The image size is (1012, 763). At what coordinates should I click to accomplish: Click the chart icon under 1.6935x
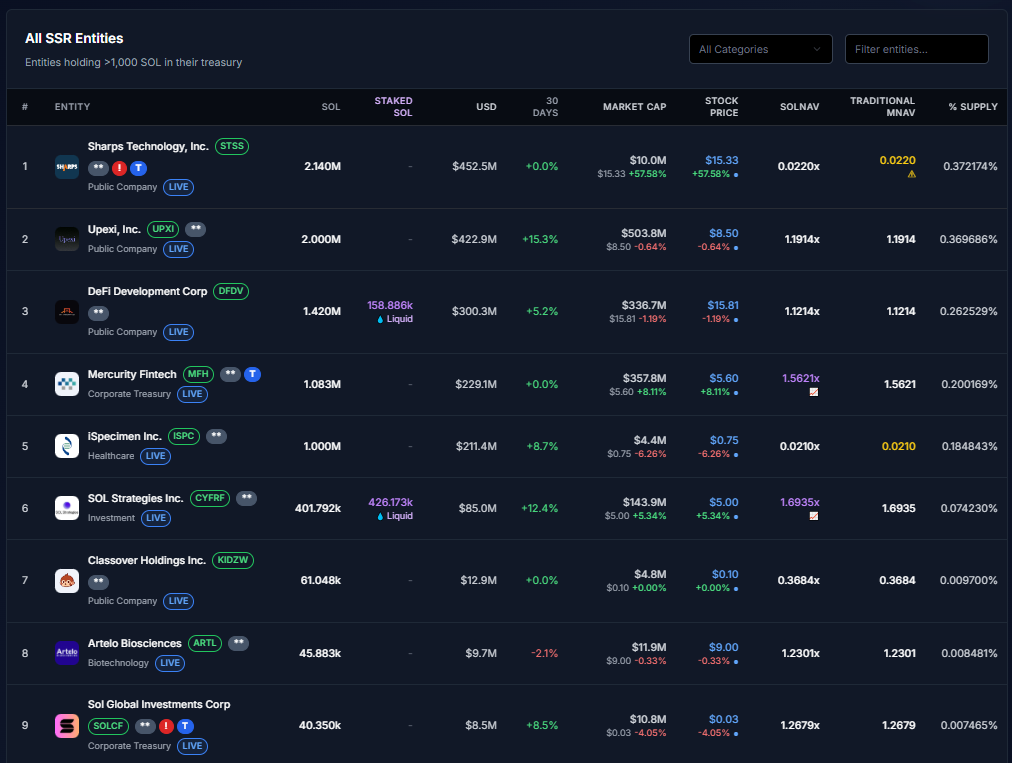point(814,516)
